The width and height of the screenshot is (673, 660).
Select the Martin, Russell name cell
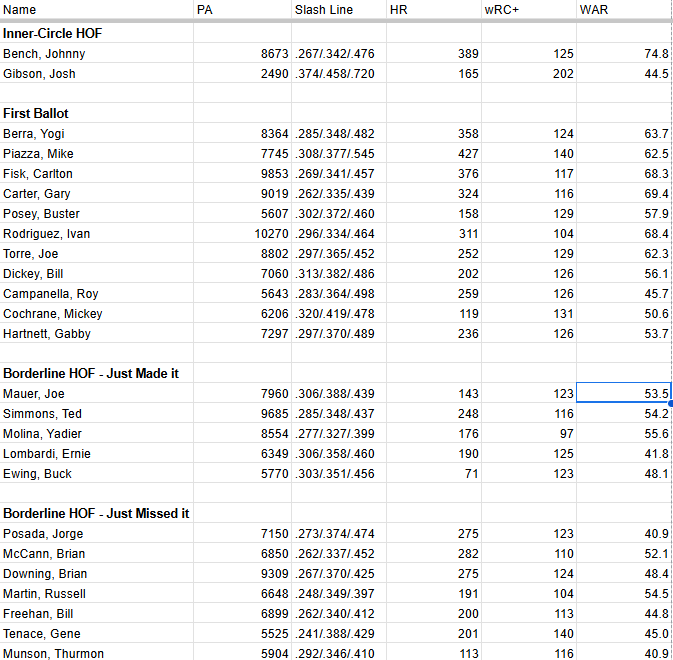97,593
